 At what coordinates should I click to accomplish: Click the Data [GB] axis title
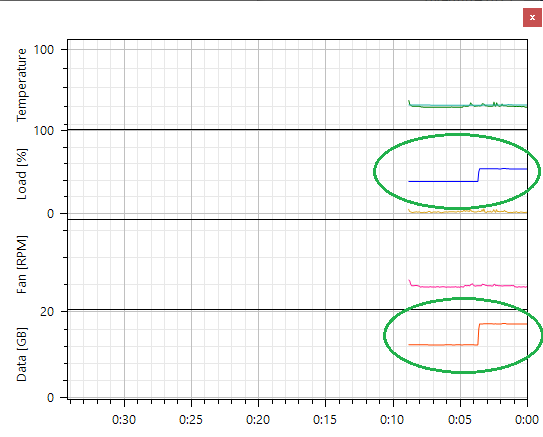[x=21, y=354]
